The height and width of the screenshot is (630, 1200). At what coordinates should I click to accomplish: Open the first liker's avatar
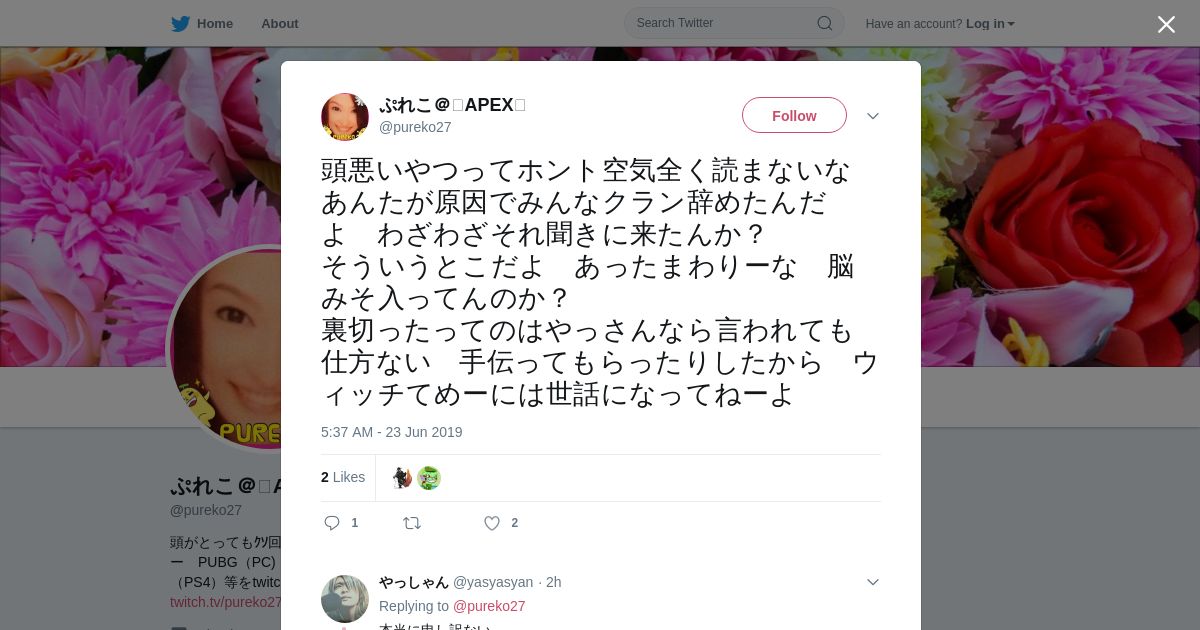pos(402,478)
